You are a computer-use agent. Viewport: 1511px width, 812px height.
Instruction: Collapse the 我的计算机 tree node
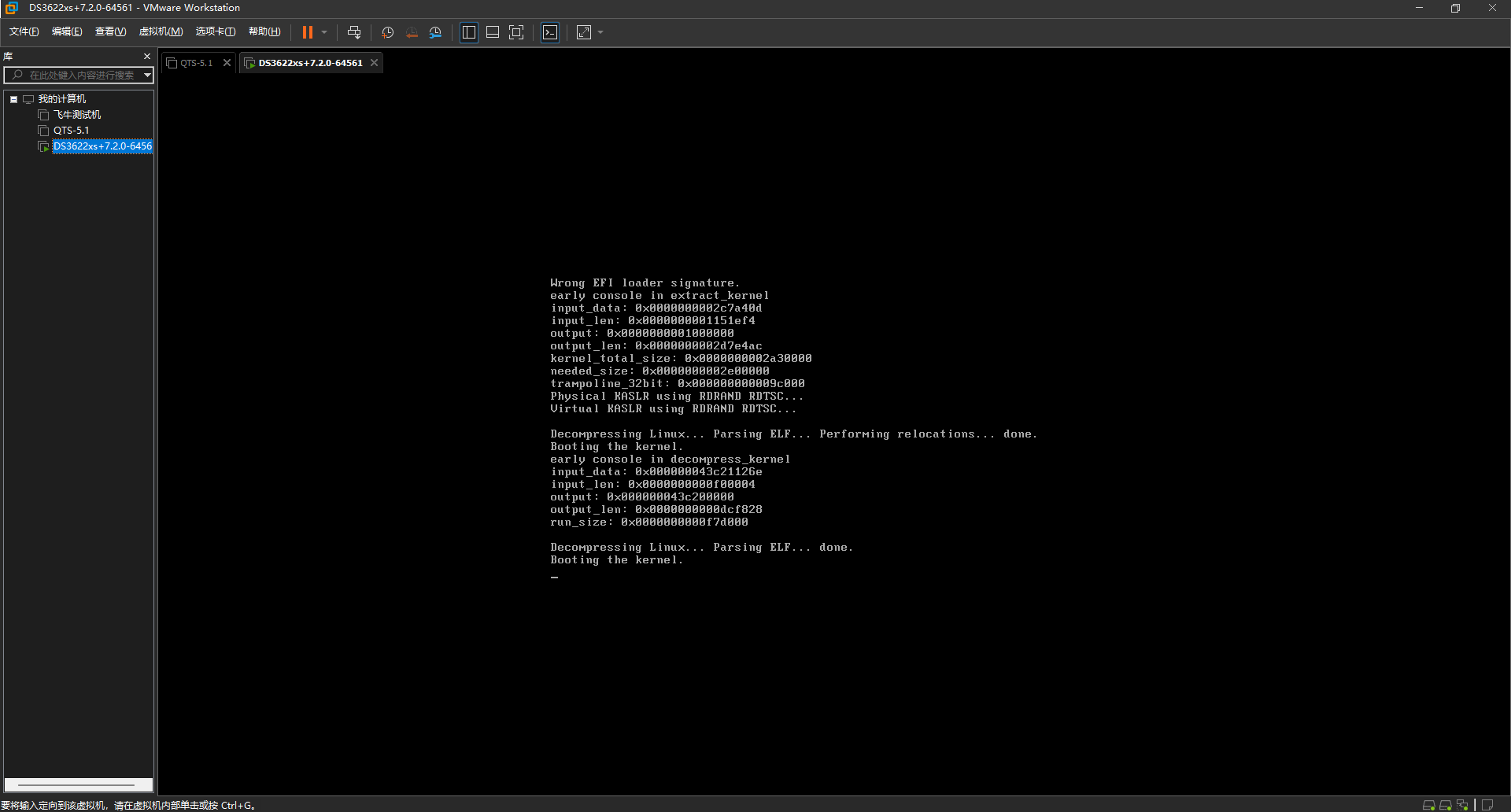click(x=13, y=99)
